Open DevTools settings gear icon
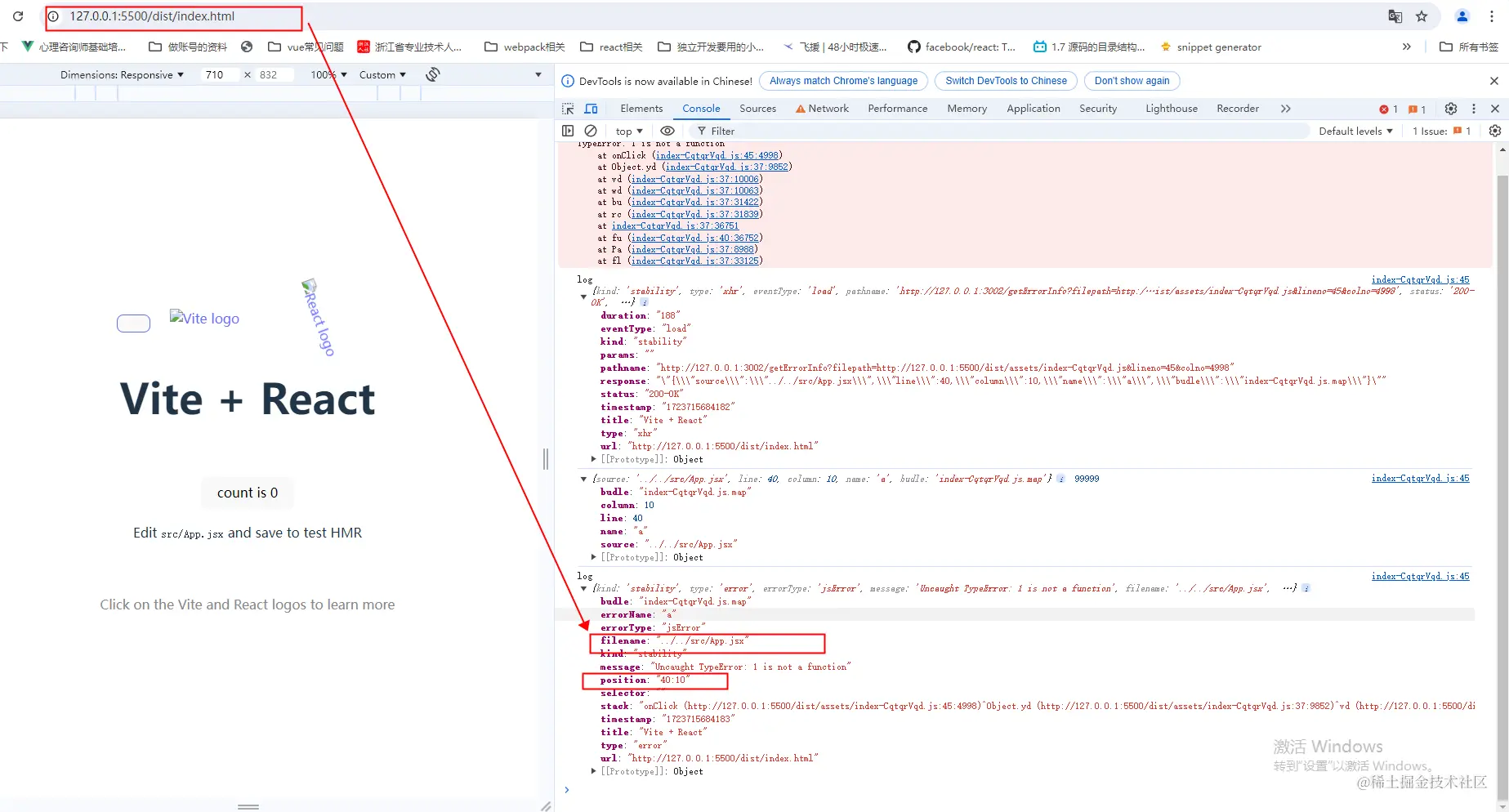The width and height of the screenshot is (1509, 812). click(x=1451, y=109)
